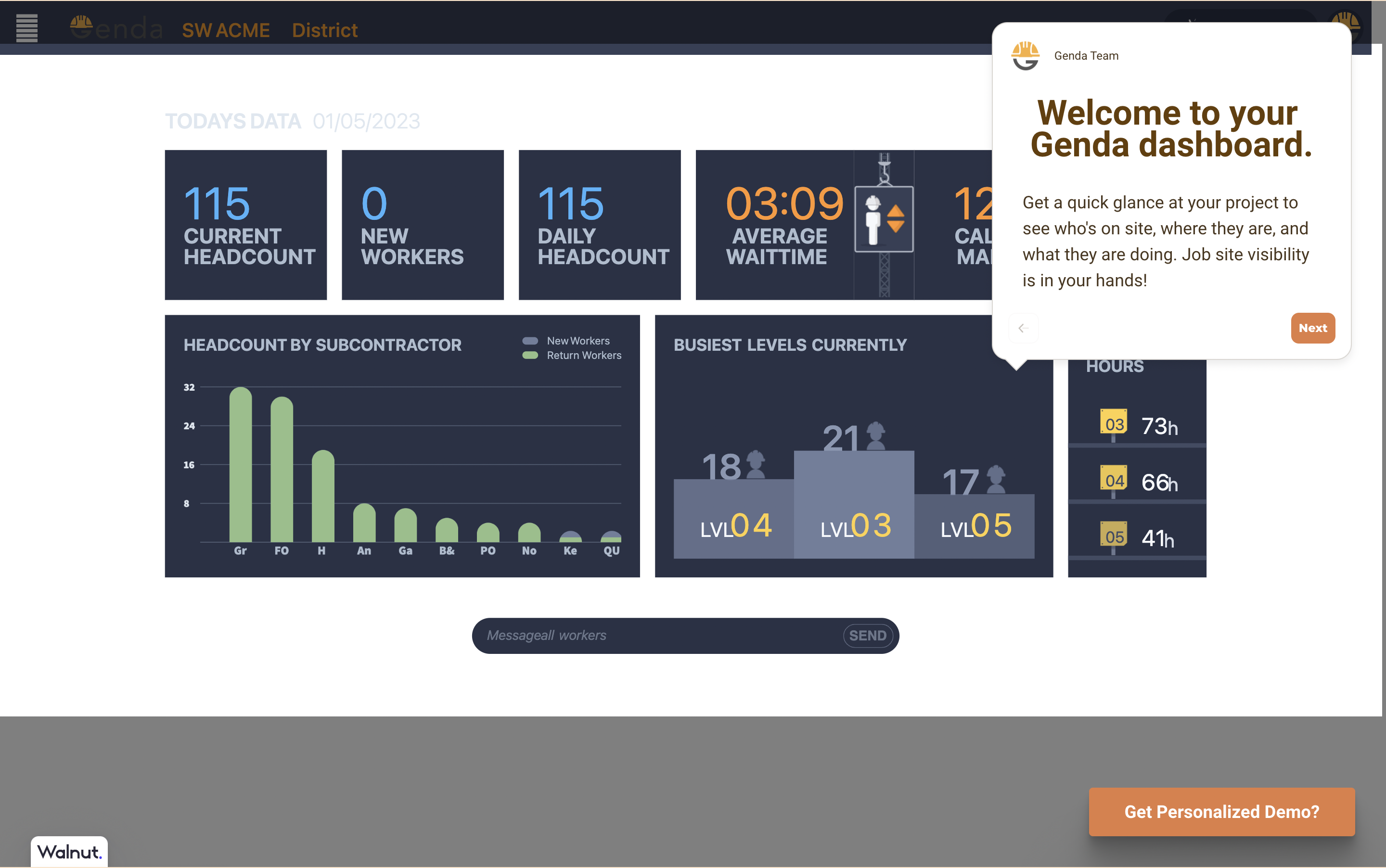1386x868 pixels.
Task: Click the 66h hours value
Action: [x=1159, y=483]
